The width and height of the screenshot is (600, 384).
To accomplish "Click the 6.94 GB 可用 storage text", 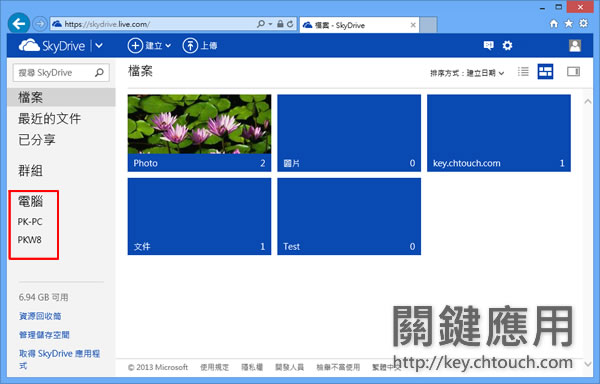I will point(43,297).
